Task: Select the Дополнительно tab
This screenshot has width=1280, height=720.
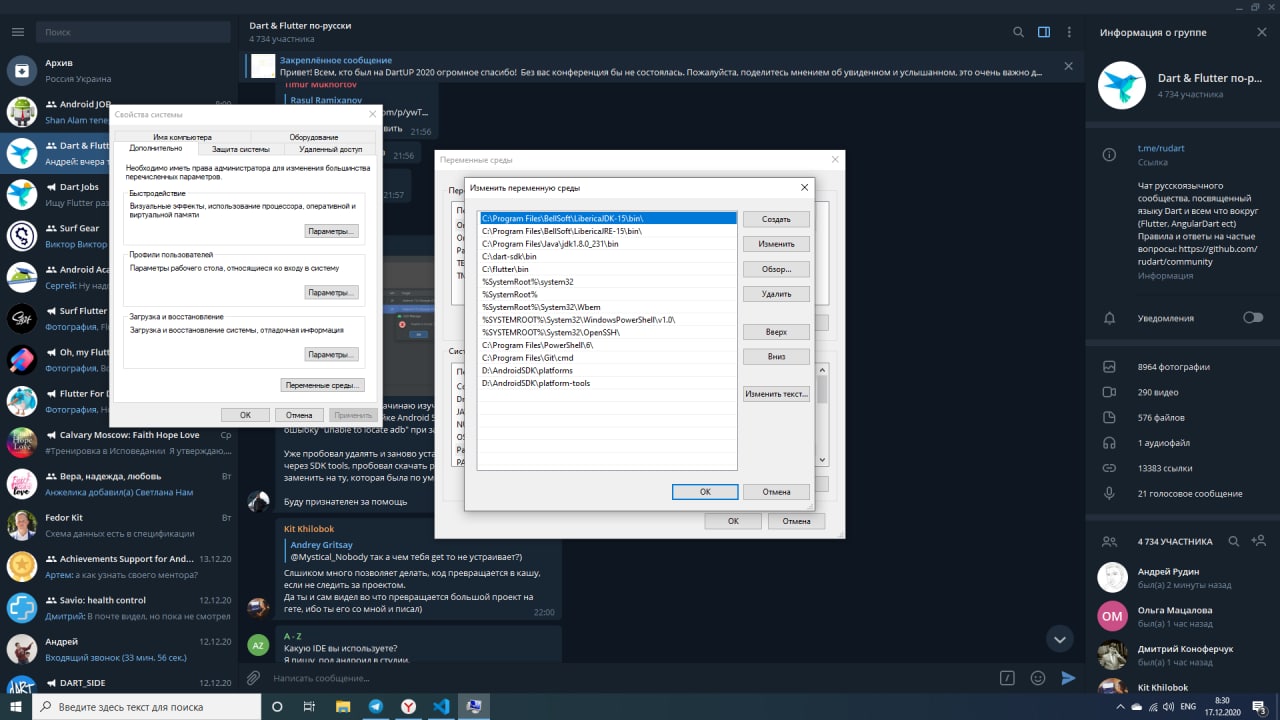Action: (x=155, y=148)
